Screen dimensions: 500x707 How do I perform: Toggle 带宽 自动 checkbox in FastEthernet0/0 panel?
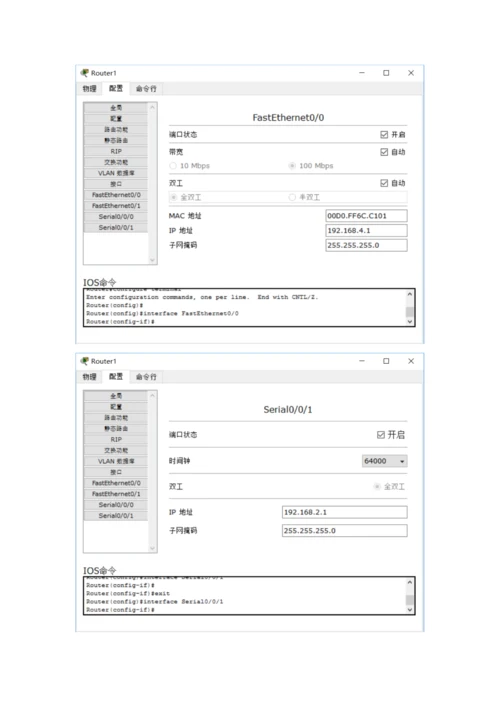click(384, 152)
